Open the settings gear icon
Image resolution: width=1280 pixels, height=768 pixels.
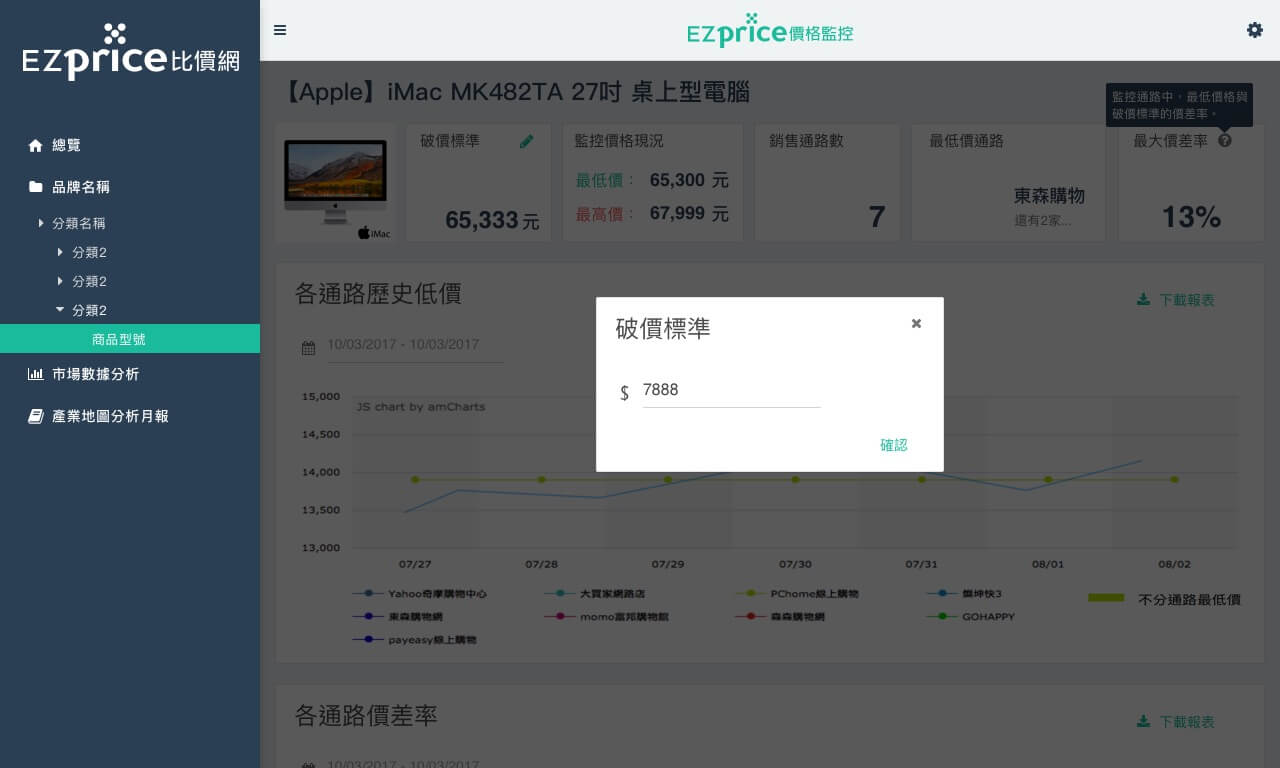[1255, 30]
